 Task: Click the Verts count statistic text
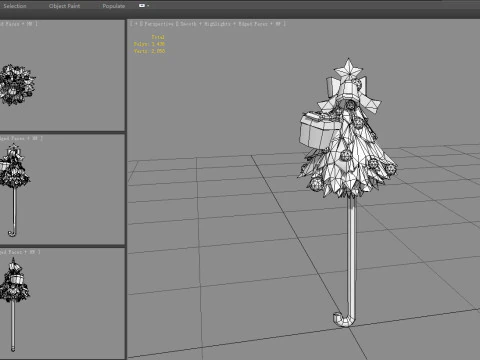coord(149,51)
